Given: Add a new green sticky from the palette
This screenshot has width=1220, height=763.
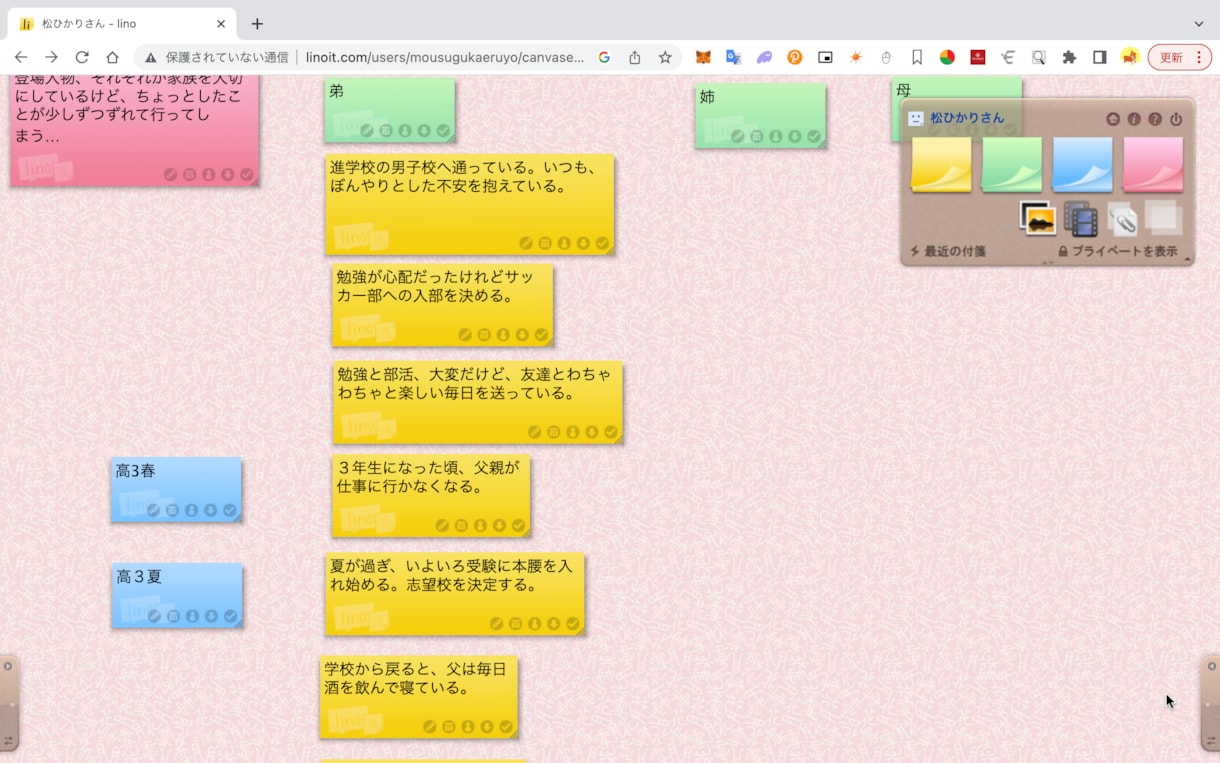Looking at the screenshot, I should click(1012, 164).
